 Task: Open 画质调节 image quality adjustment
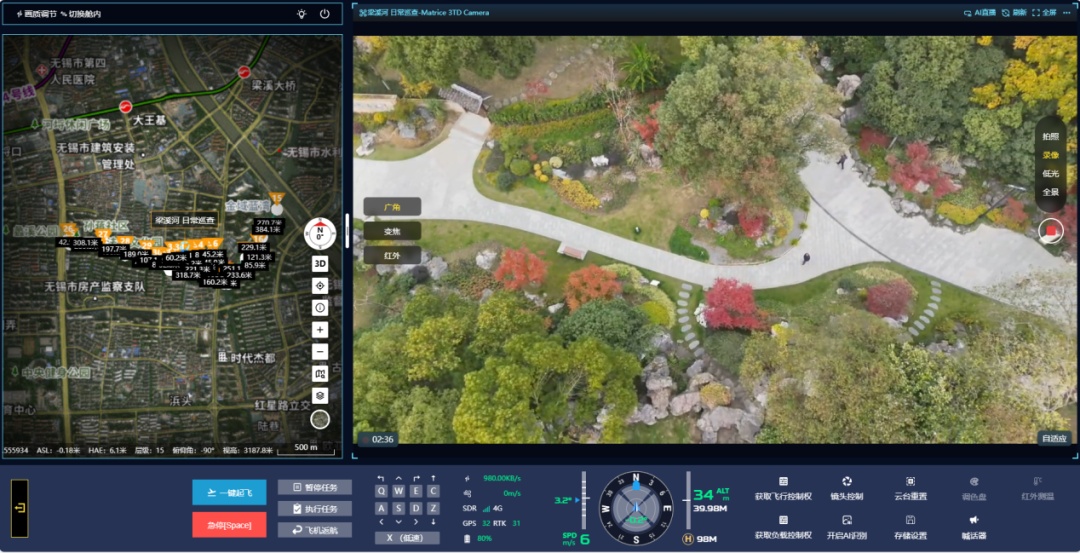[x=35, y=14]
